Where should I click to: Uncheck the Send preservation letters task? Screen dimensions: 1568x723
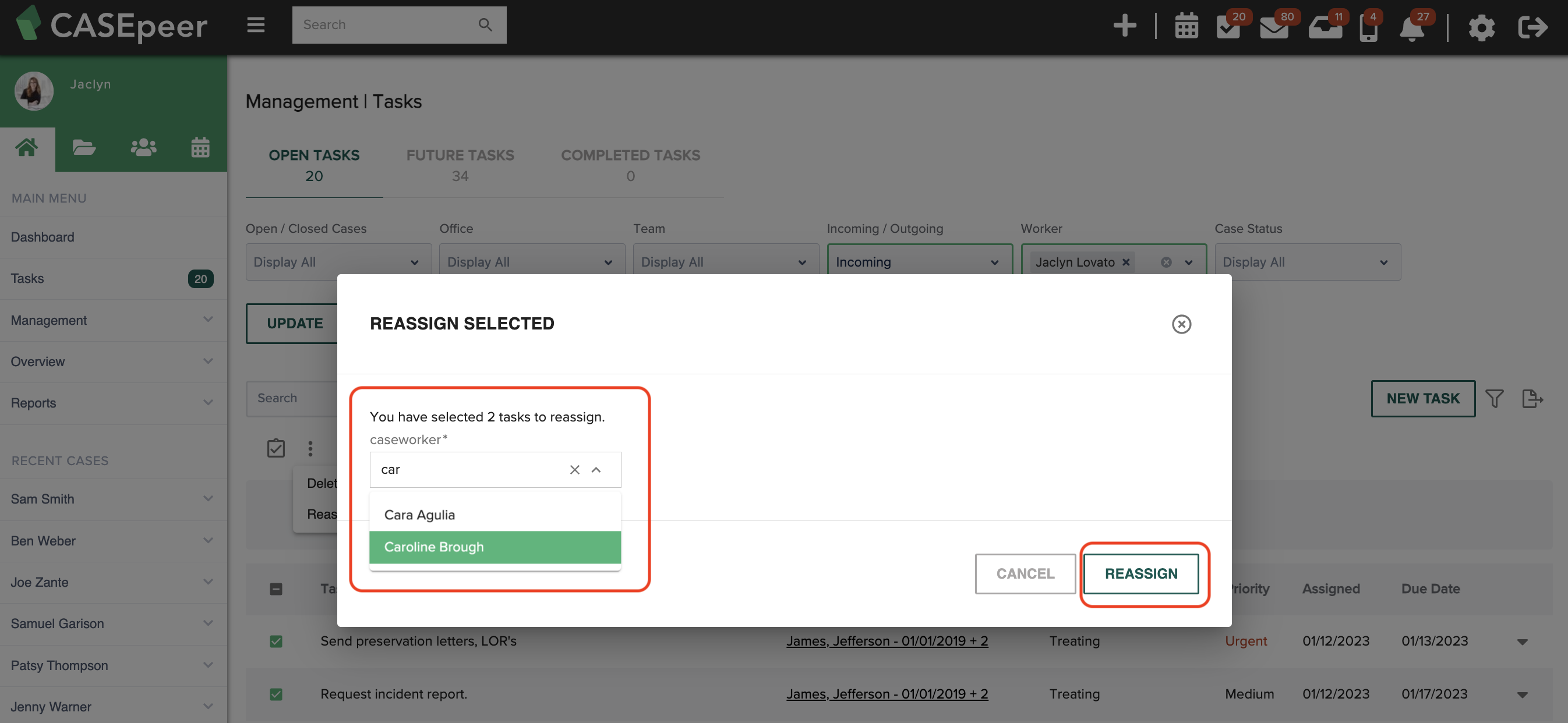[276, 641]
